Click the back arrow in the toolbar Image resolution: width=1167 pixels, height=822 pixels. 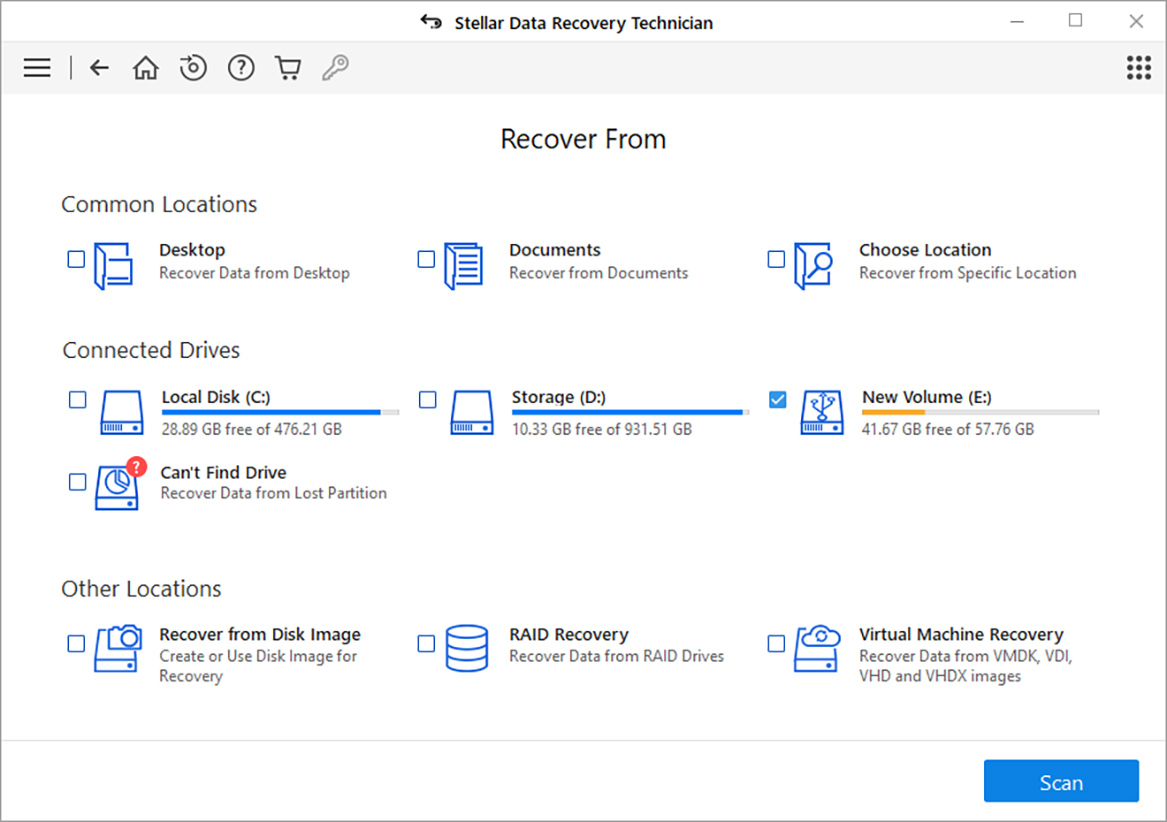point(99,67)
